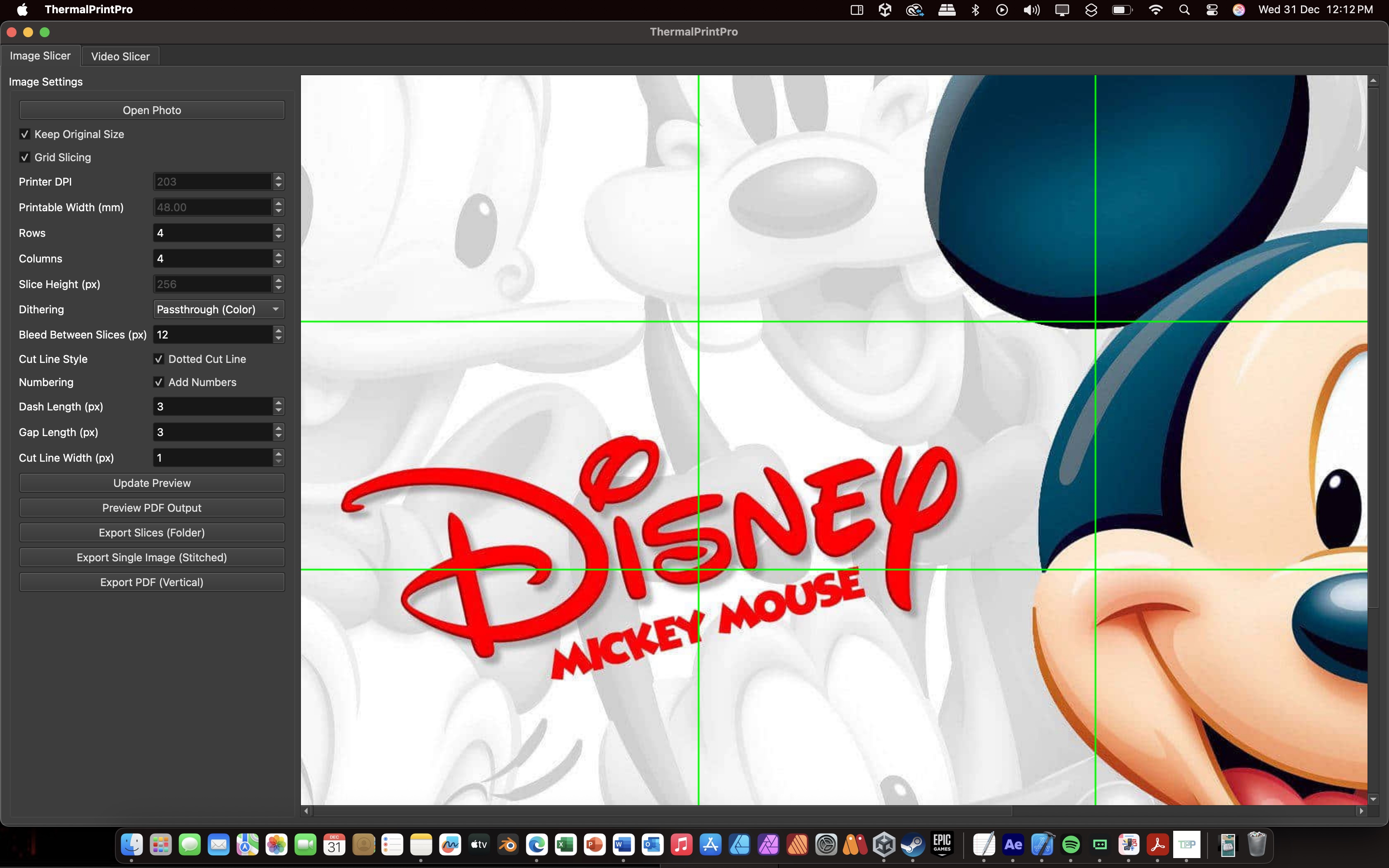
Task: Click the Spotlight search magnifier icon
Action: [x=1184, y=10]
